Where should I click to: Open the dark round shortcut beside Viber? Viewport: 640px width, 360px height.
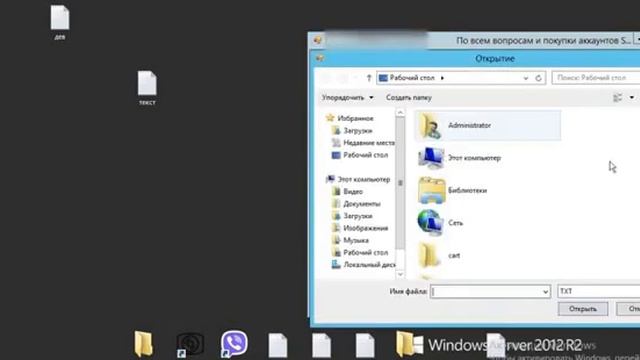pyautogui.click(x=190, y=344)
